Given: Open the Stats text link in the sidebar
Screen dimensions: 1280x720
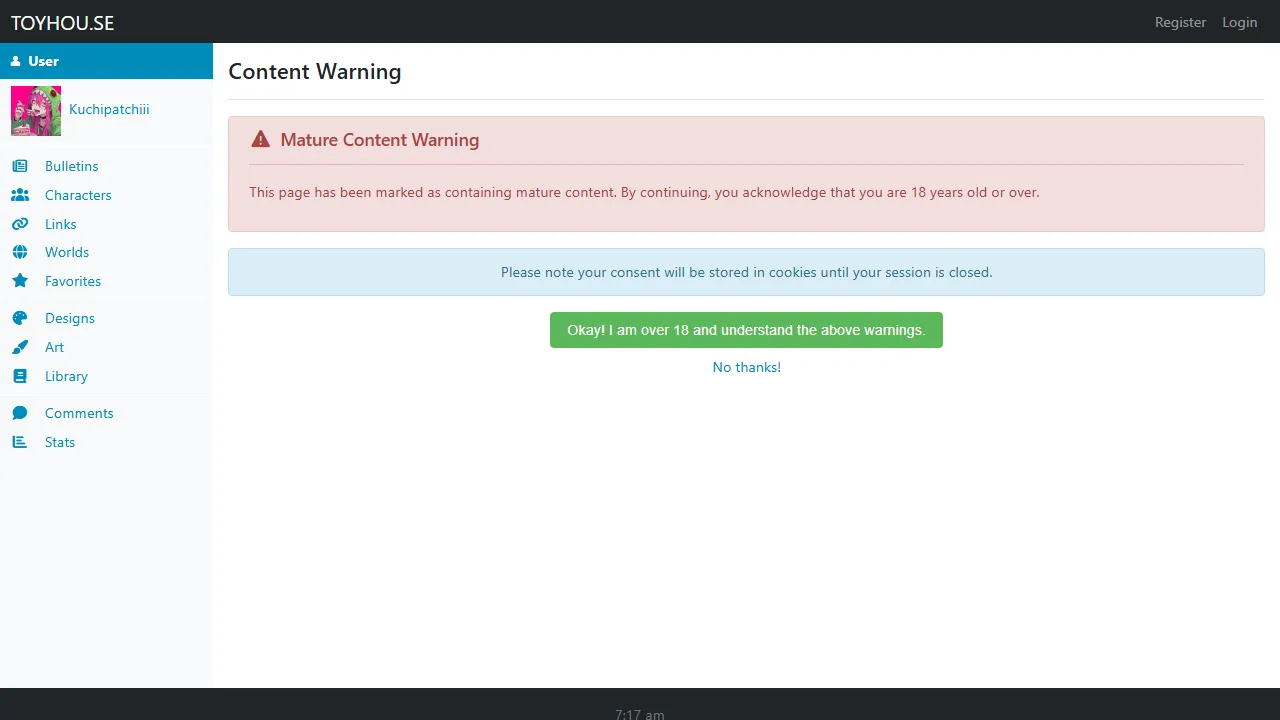Looking at the screenshot, I should tap(60, 442).
